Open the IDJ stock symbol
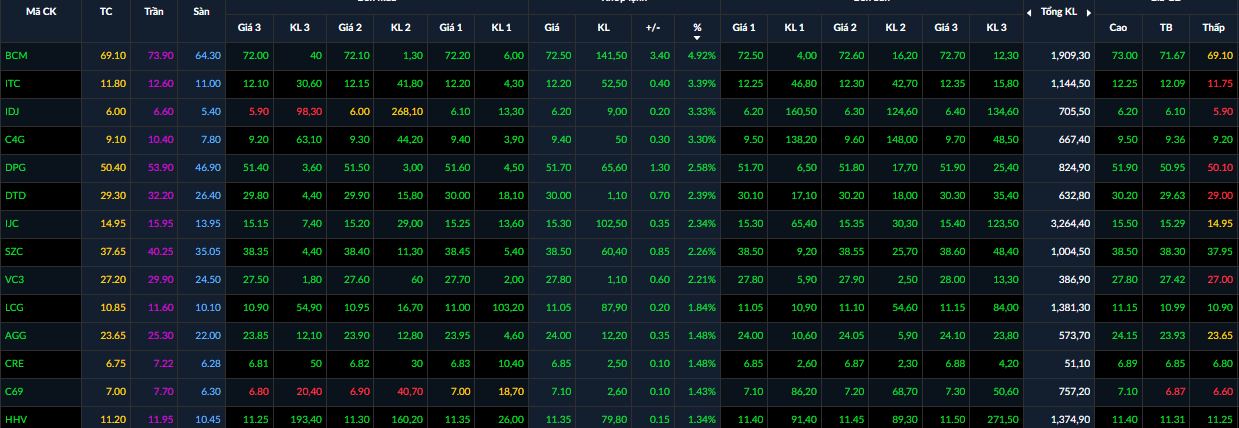Viewport: 1239px width, 428px height. click(x=12, y=111)
